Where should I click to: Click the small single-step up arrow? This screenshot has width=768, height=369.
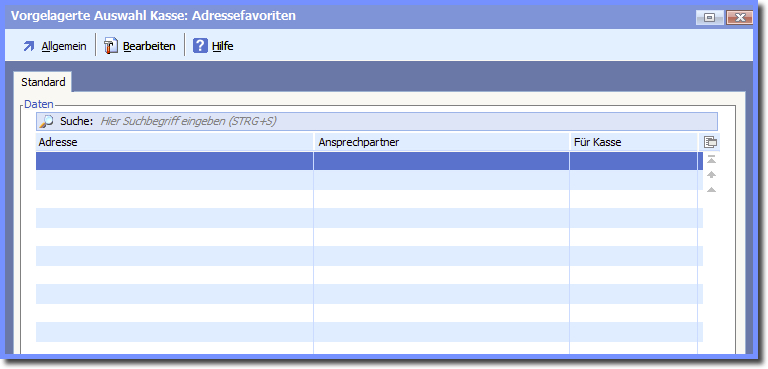(712, 190)
